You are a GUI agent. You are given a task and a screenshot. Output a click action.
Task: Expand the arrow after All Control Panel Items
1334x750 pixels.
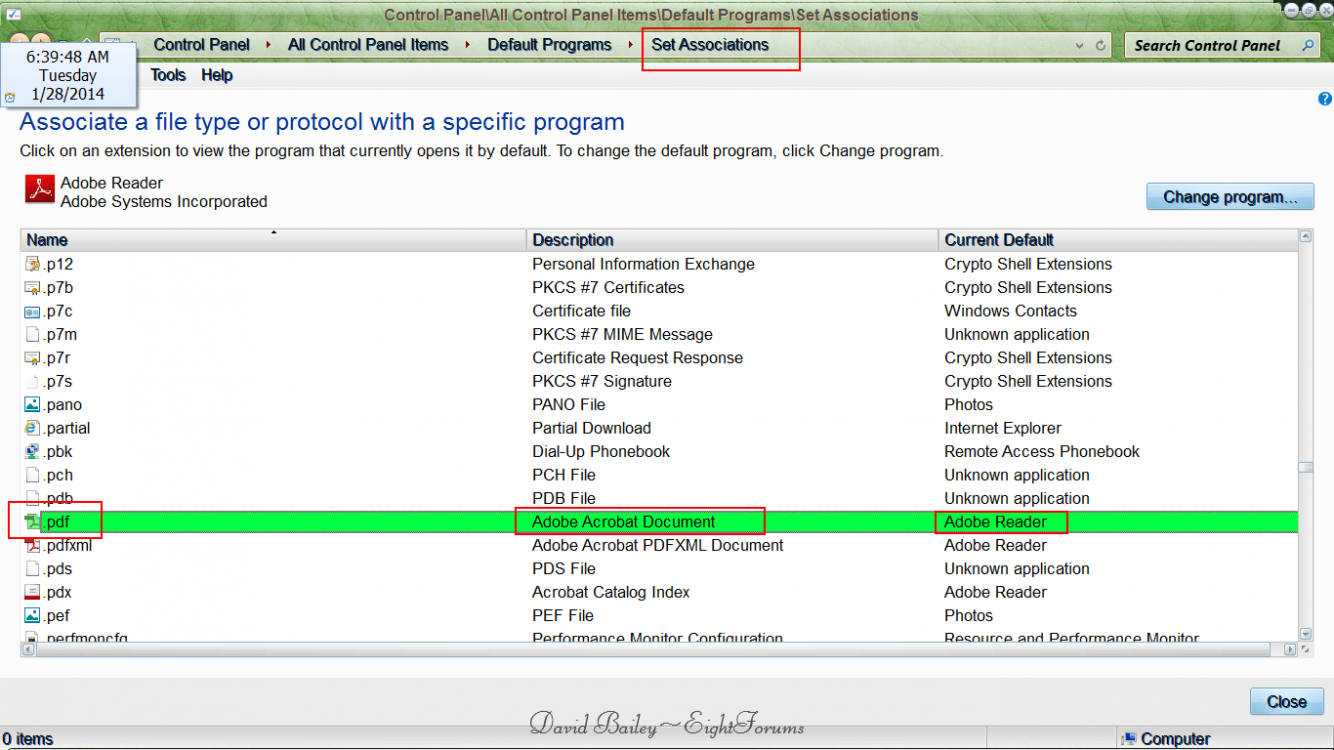pyautogui.click(x=468, y=45)
